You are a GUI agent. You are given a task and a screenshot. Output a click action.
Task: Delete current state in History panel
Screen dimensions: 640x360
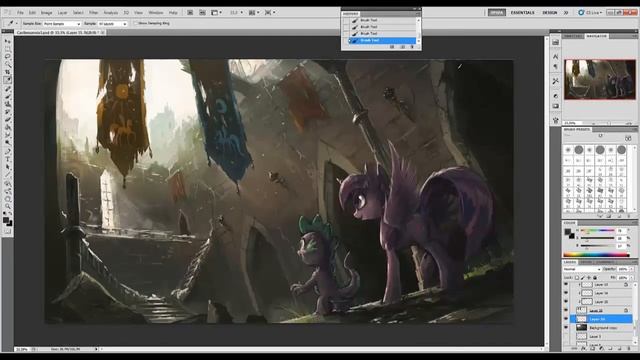412,47
